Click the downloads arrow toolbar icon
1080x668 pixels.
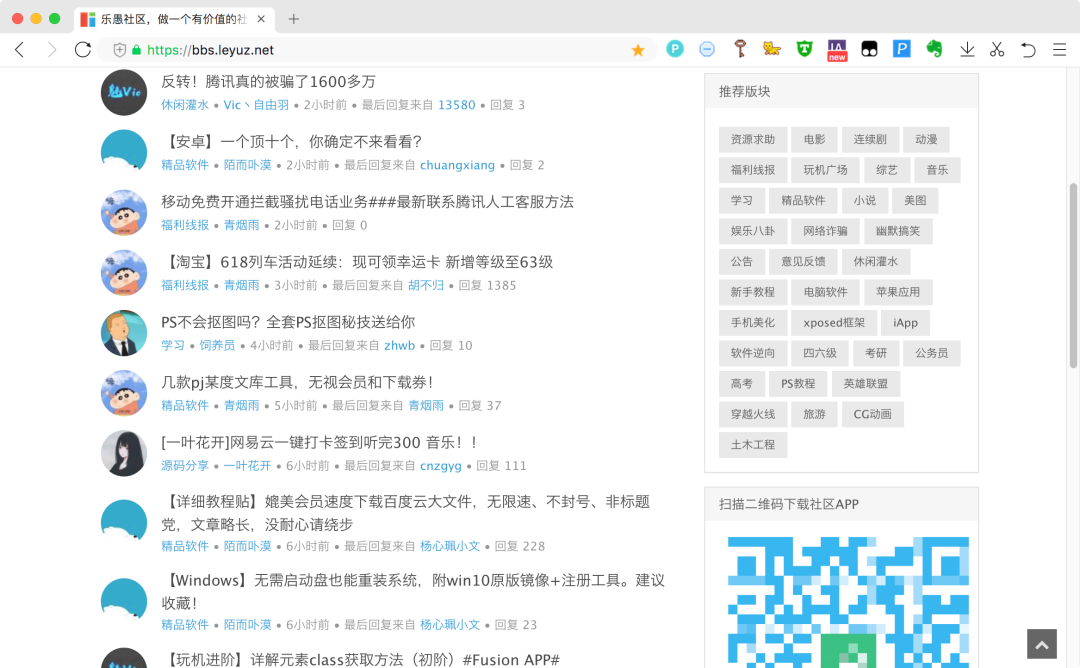(968, 49)
